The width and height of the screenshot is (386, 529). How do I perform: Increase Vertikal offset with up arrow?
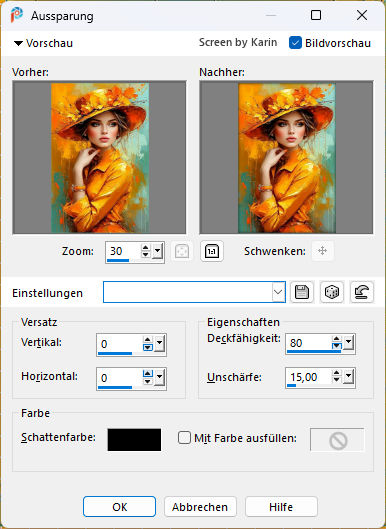point(148,340)
